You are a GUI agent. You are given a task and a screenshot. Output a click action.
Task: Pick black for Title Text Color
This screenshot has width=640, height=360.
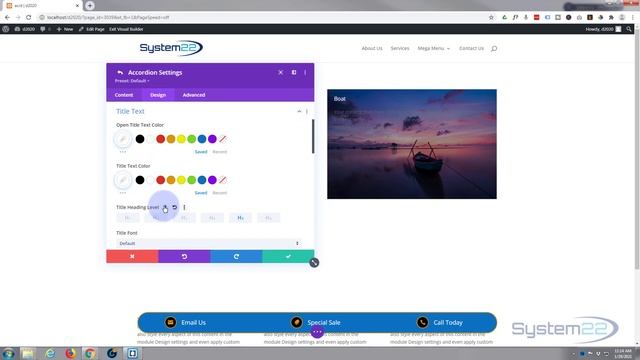click(140, 180)
